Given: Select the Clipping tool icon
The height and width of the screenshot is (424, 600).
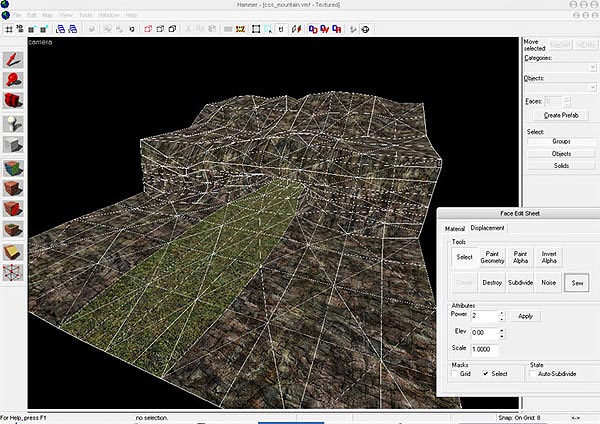Looking at the screenshot, I should [x=14, y=254].
